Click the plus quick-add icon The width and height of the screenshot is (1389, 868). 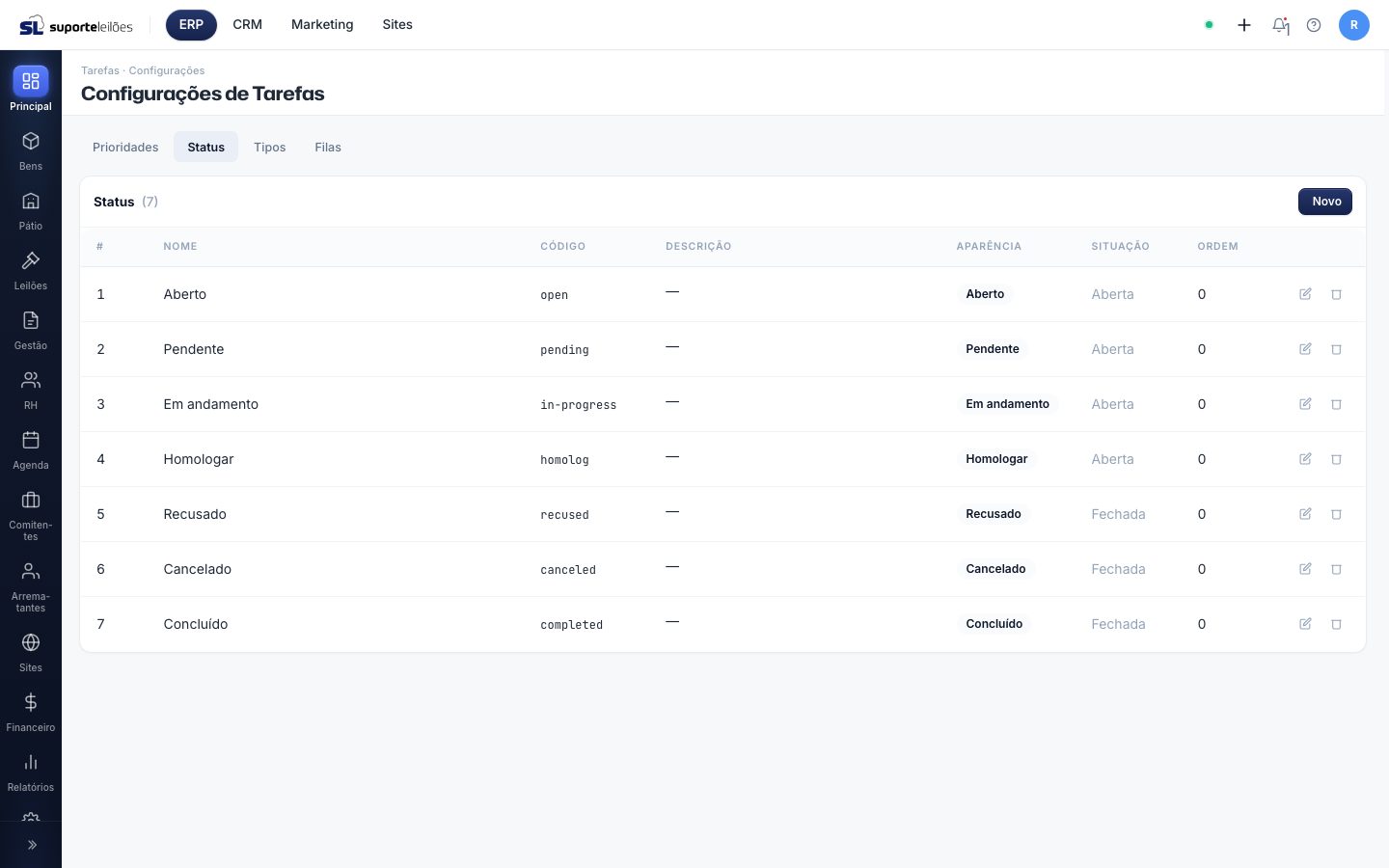[1244, 25]
